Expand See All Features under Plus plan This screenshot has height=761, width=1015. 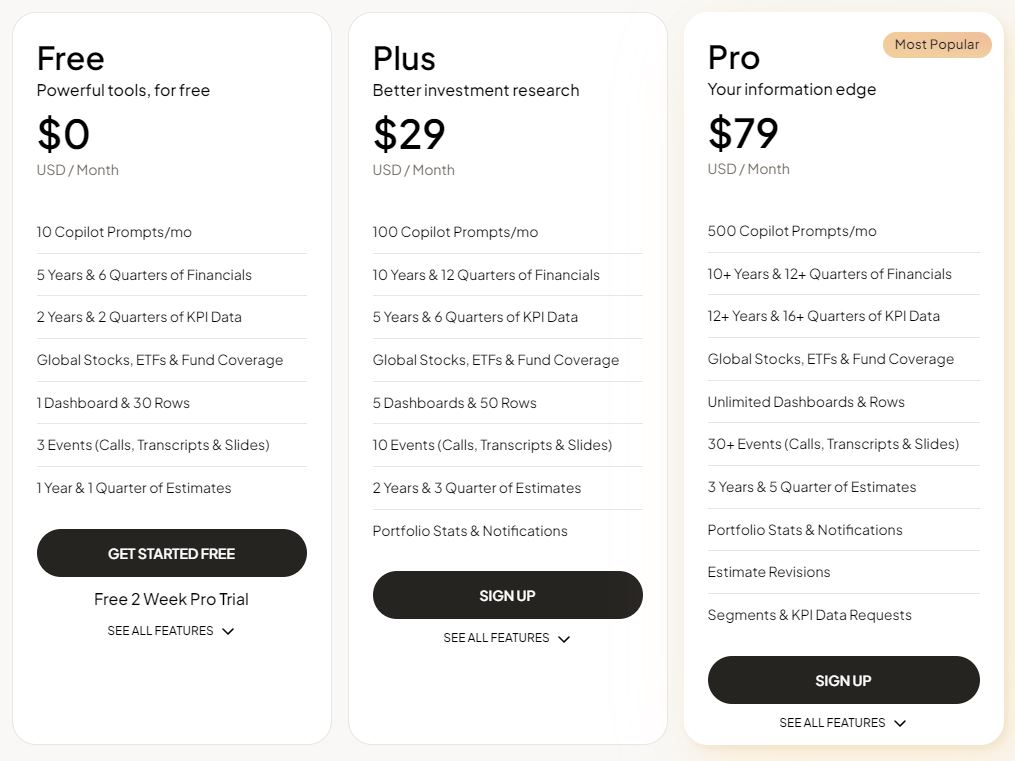(507, 638)
